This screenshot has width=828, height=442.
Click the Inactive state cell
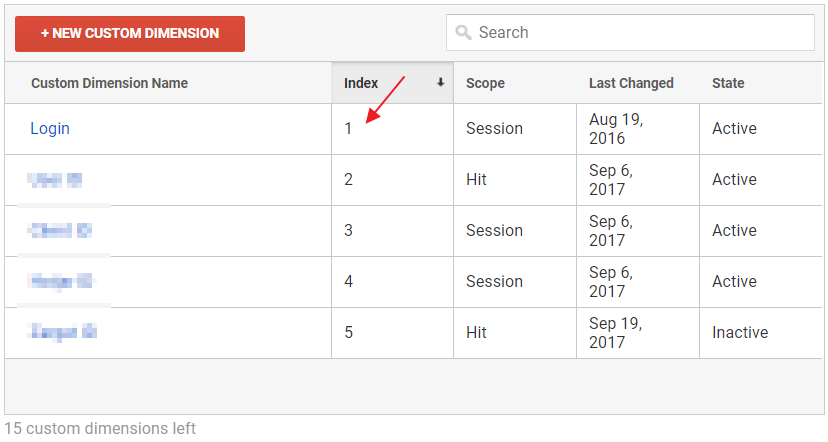[740, 332]
